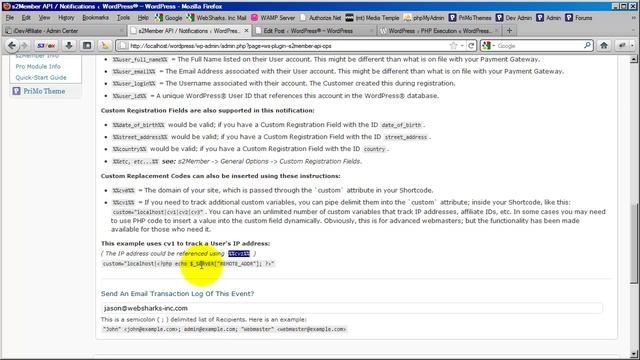
Task: Click the %%cv0%% replacement code
Action: [x=124, y=190]
